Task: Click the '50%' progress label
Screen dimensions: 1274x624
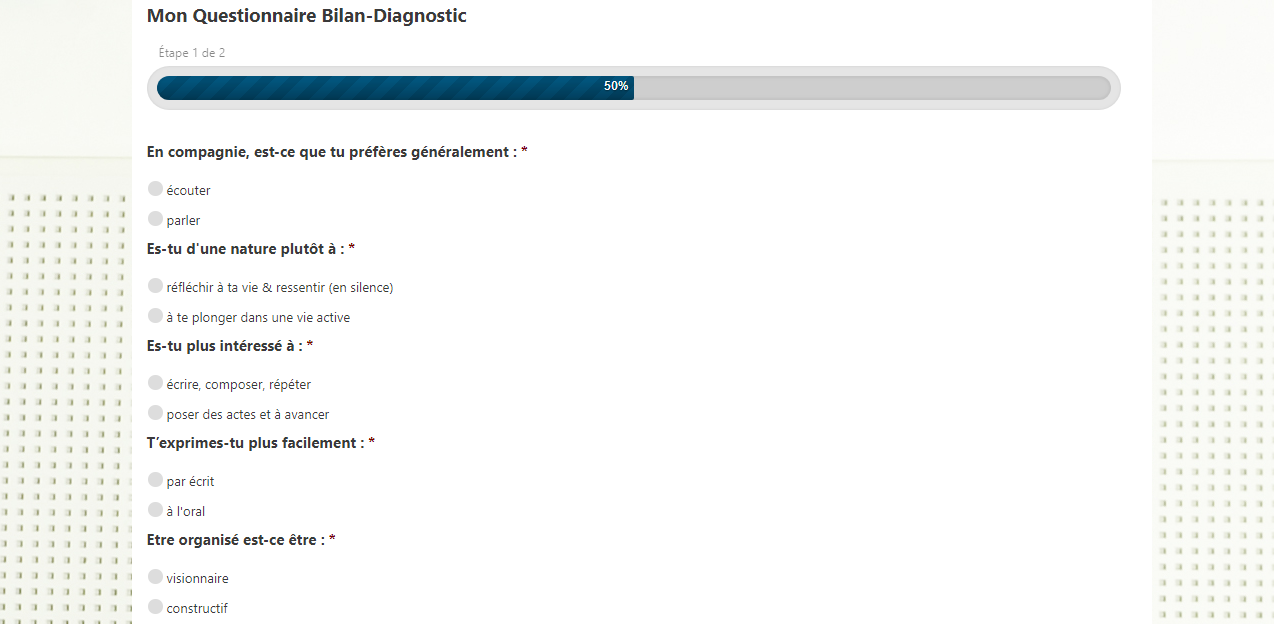Action: pos(616,87)
